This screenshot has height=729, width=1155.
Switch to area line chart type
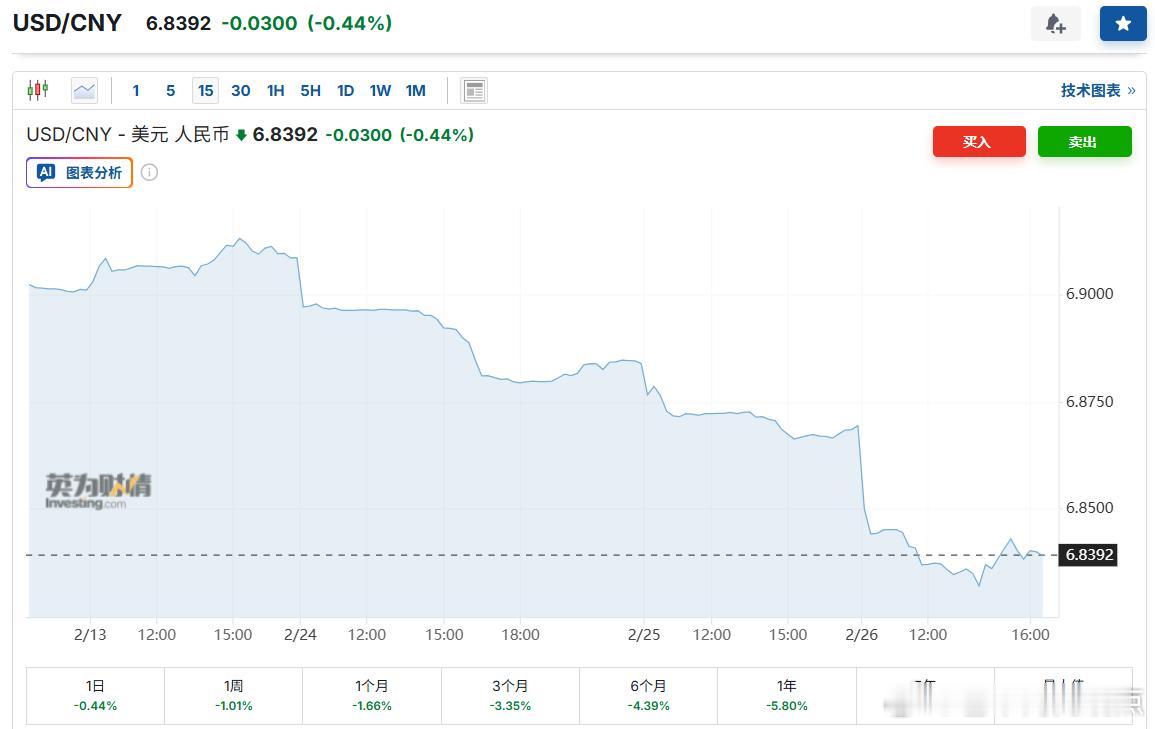[x=85, y=91]
